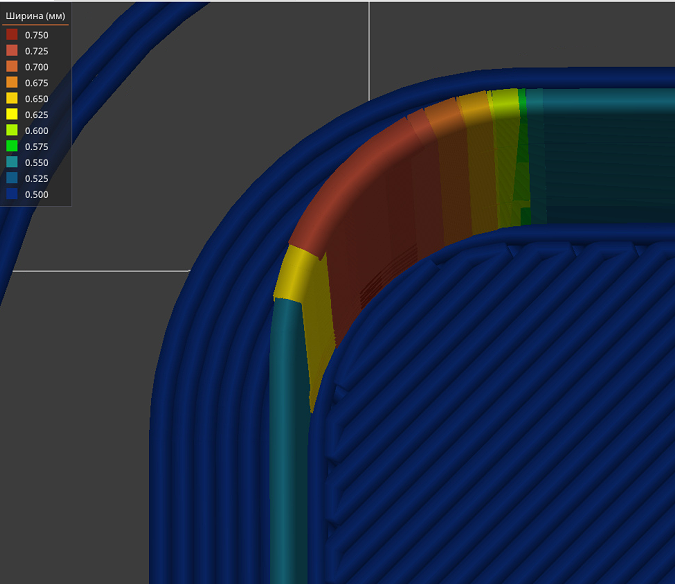Select the 0.525 blue legend swatch

click(x=12, y=178)
